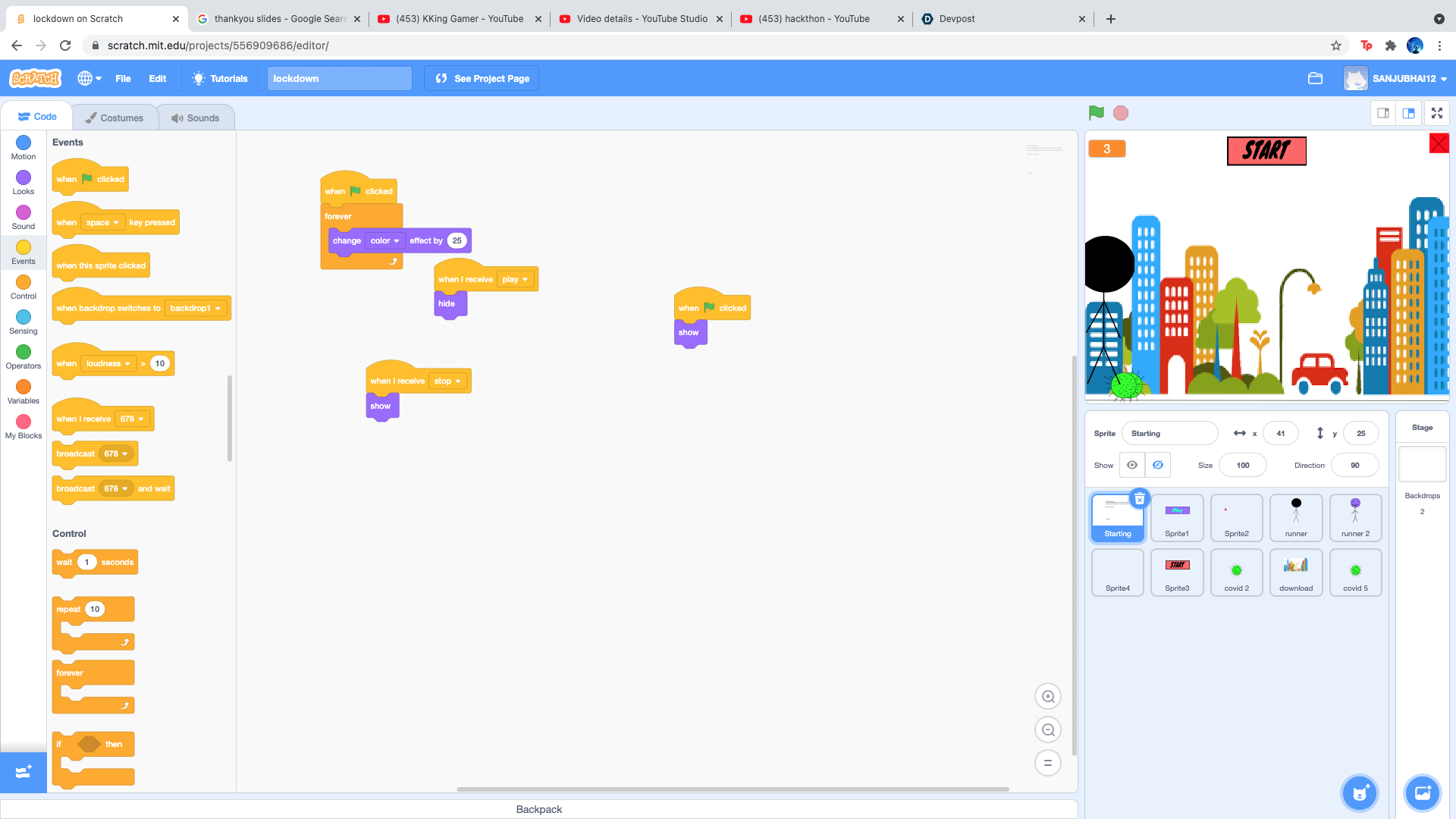Hide sprite using crossed-eye icon

[x=1157, y=465]
